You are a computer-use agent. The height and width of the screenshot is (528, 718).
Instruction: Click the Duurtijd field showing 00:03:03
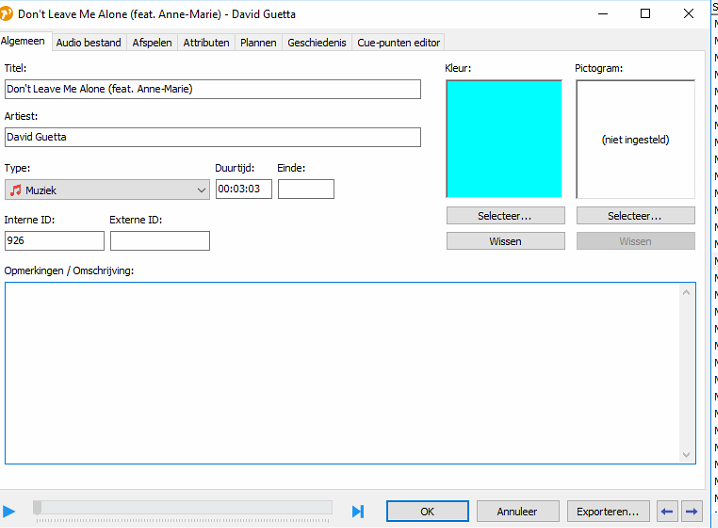pos(244,189)
